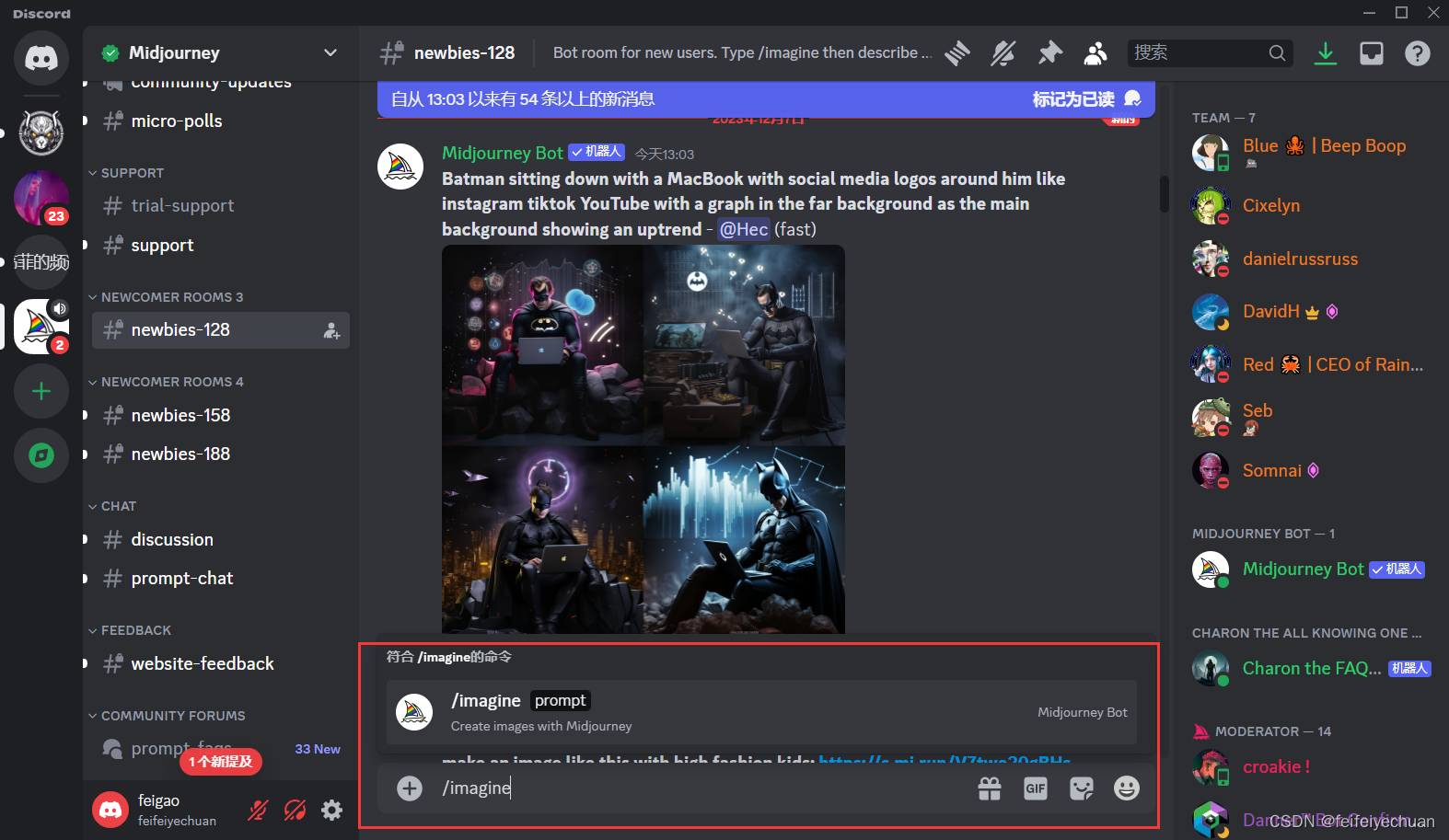Open the GIF picker
The height and width of the screenshot is (840, 1449).
pos(1036,788)
